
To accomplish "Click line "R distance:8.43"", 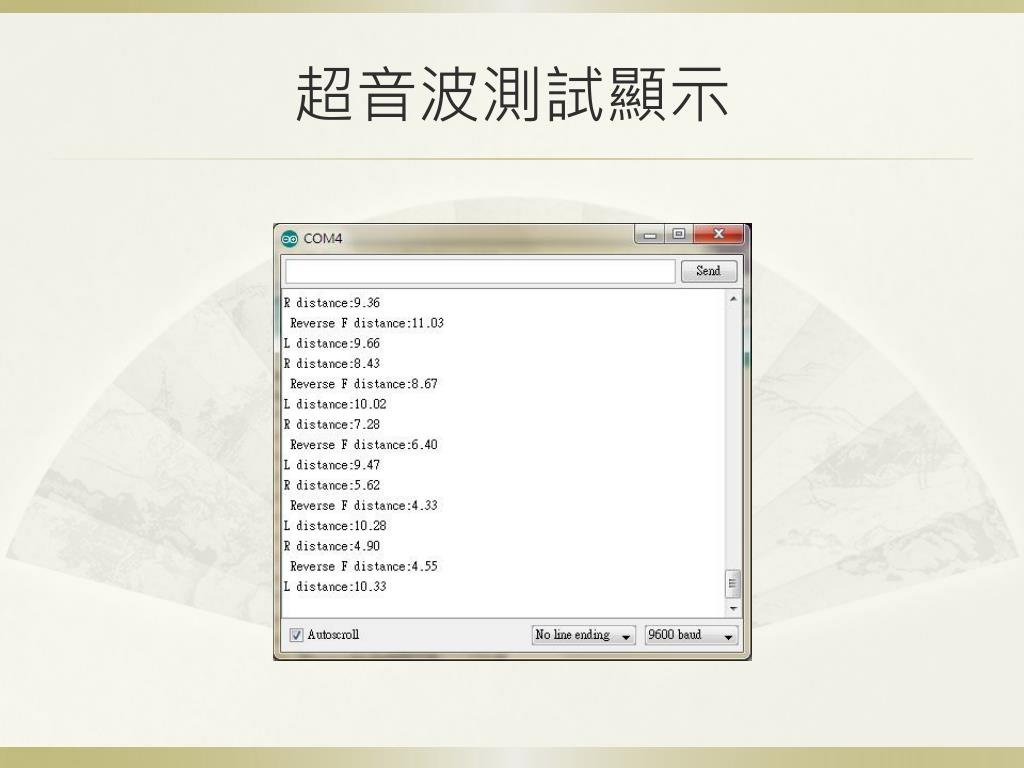I will coord(332,364).
